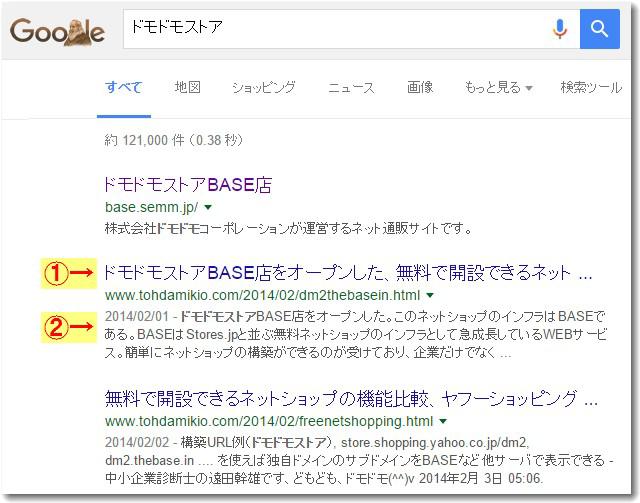Go to the ニュース tab
This screenshot has height=503, width=640.
(351, 87)
